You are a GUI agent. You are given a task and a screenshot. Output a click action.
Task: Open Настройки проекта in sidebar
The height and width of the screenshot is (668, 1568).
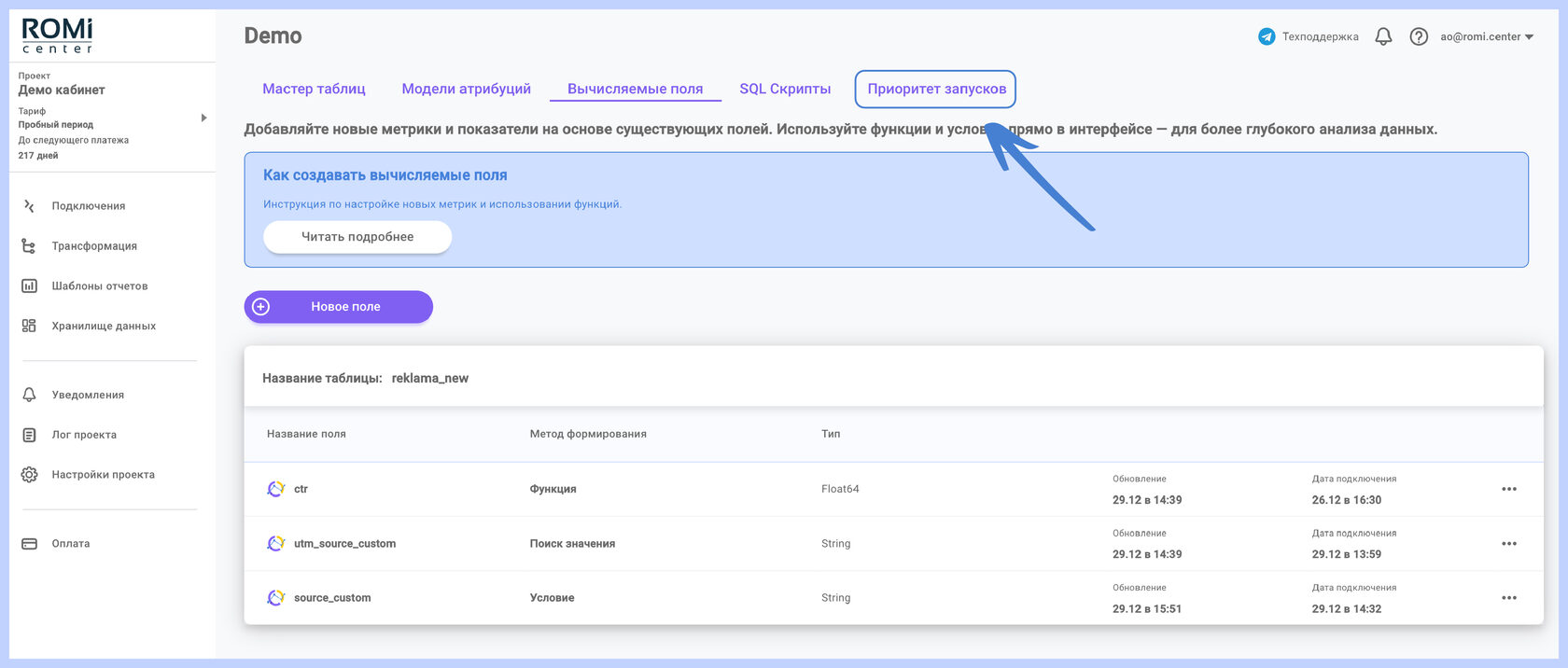(x=104, y=475)
